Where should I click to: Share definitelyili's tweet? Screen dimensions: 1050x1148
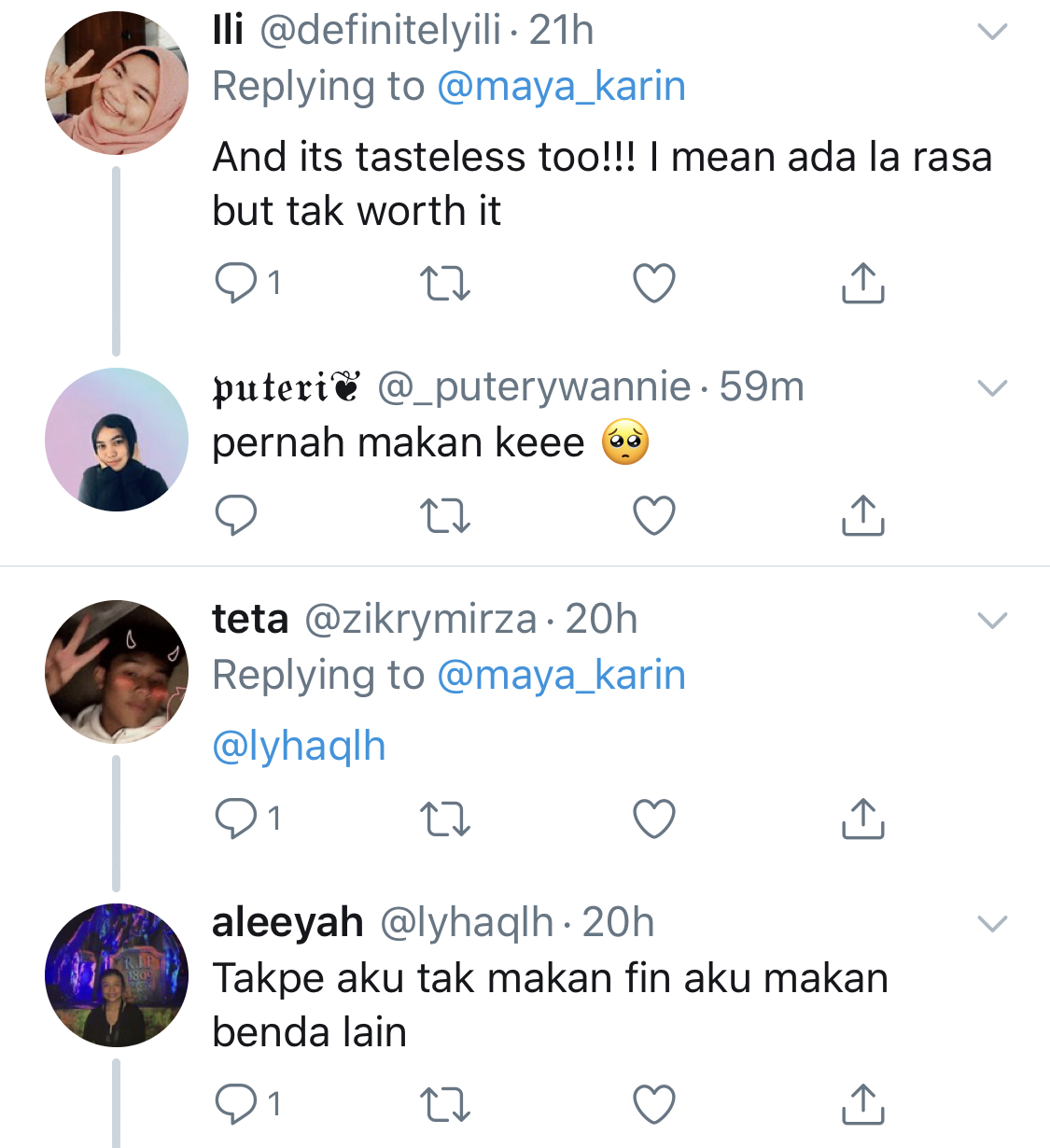click(x=862, y=283)
